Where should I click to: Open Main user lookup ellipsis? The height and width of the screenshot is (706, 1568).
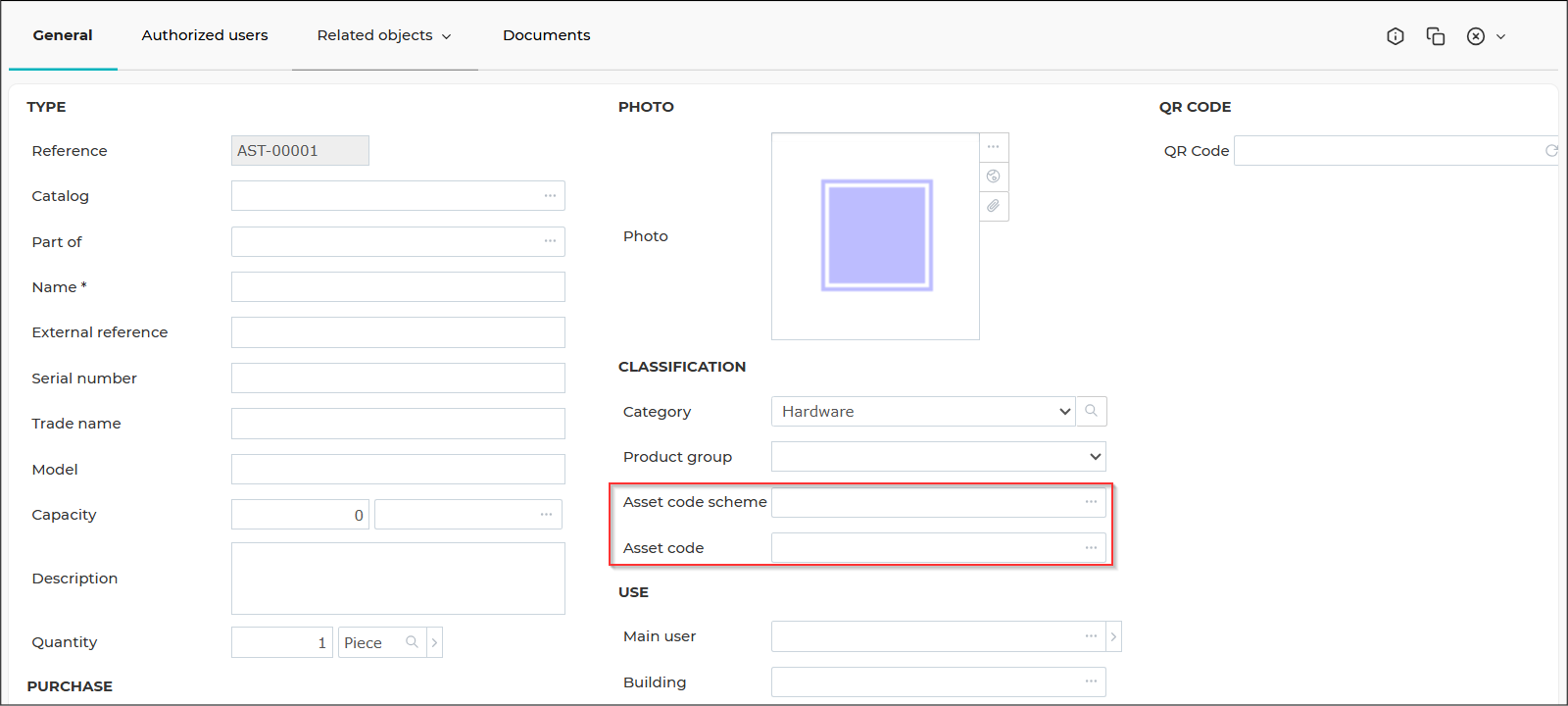[x=1091, y=636]
